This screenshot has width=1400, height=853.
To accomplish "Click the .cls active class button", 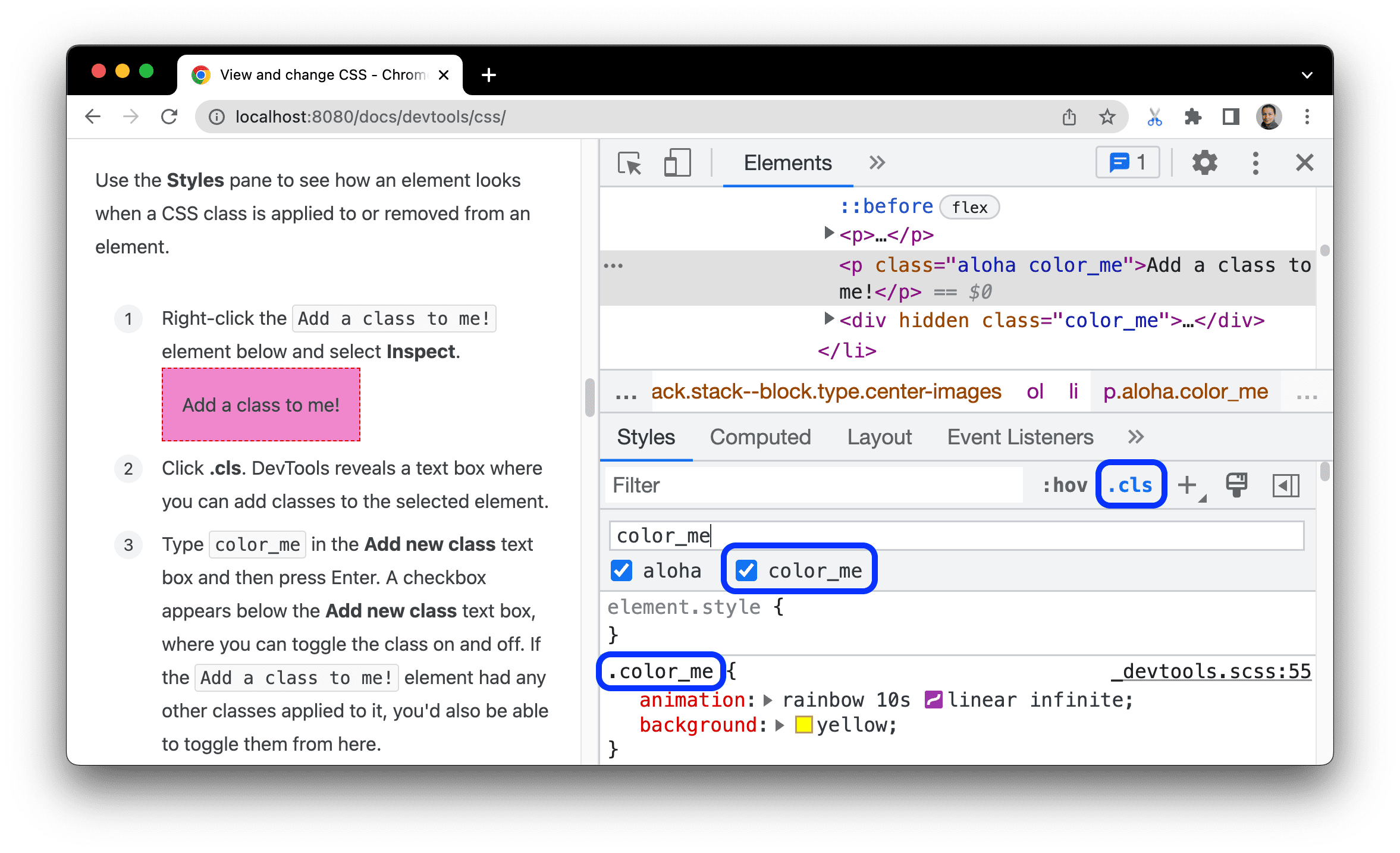I will click(x=1128, y=485).
